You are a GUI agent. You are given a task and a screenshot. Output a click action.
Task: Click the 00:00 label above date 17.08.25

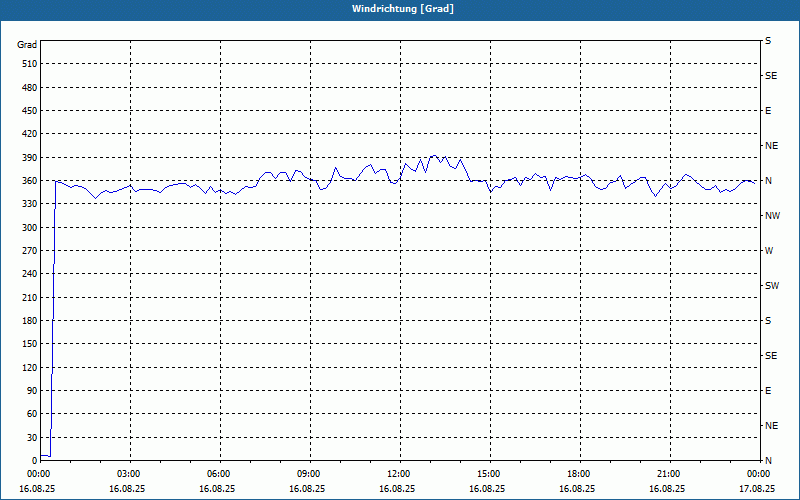[759, 474]
